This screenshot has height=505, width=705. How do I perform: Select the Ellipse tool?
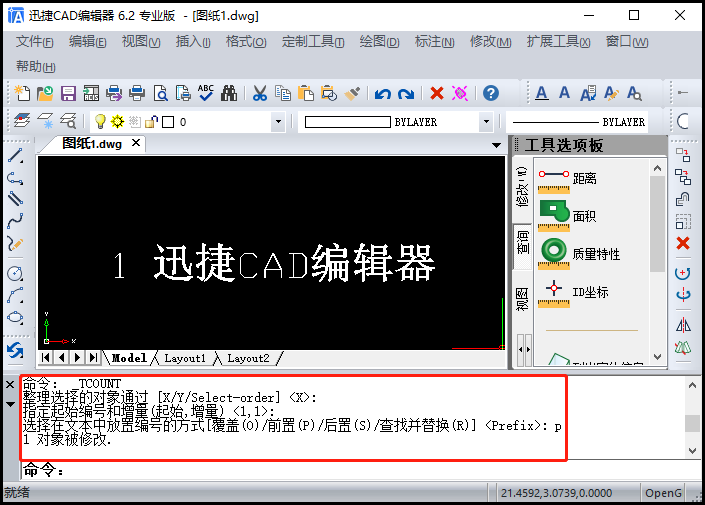15,317
